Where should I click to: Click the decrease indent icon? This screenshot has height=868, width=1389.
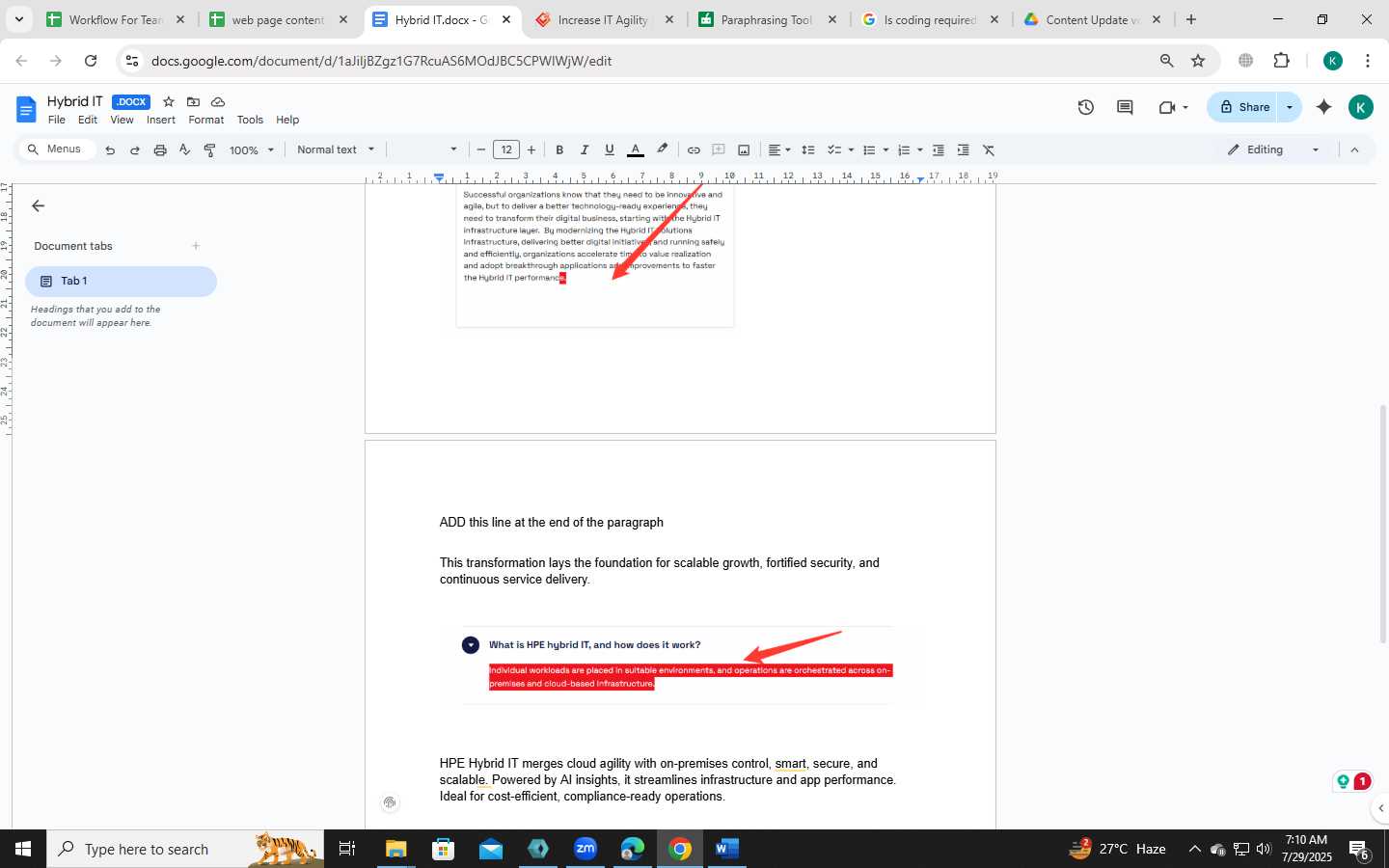coord(939,149)
